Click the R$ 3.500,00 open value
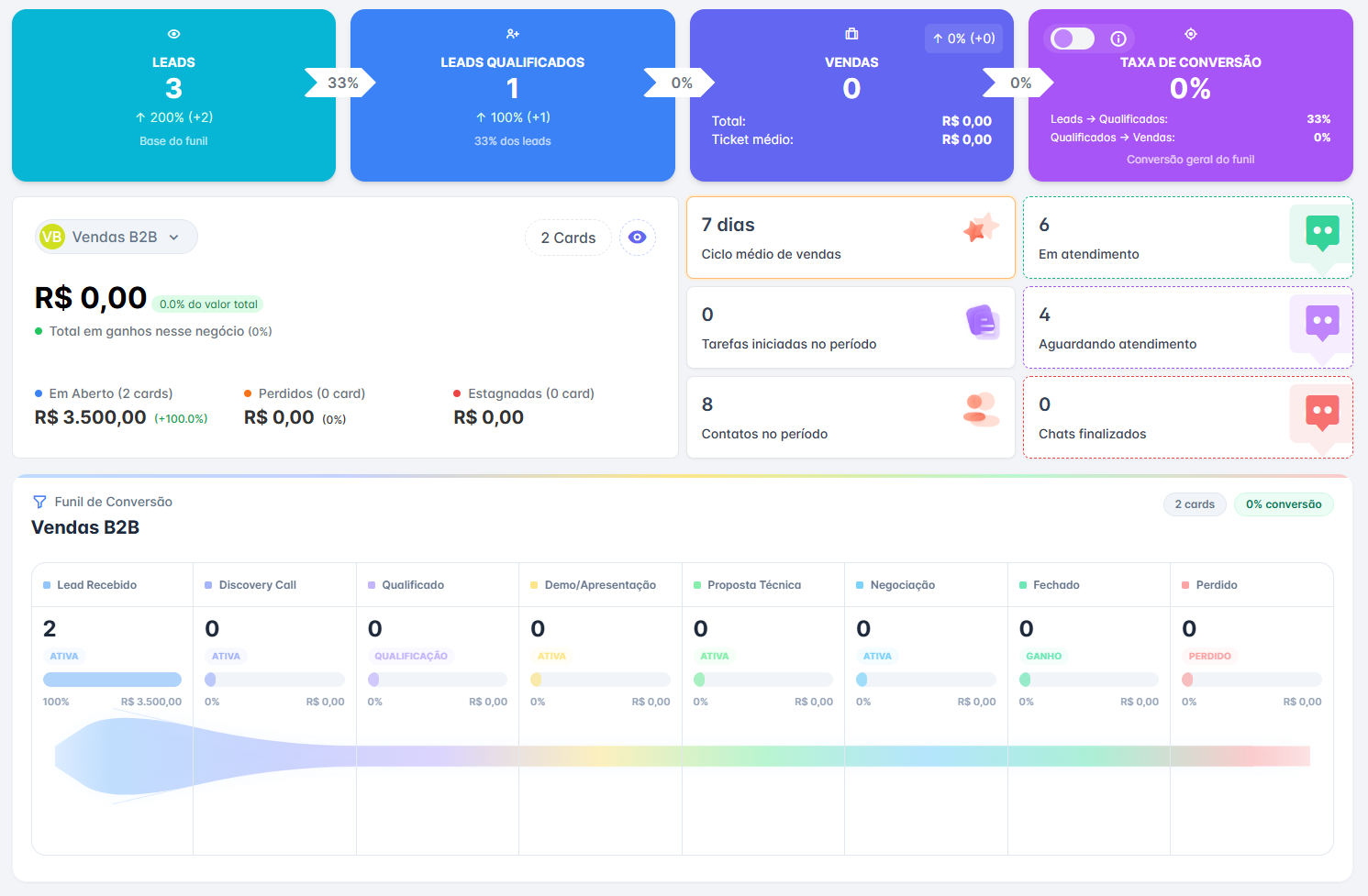 tap(90, 417)
